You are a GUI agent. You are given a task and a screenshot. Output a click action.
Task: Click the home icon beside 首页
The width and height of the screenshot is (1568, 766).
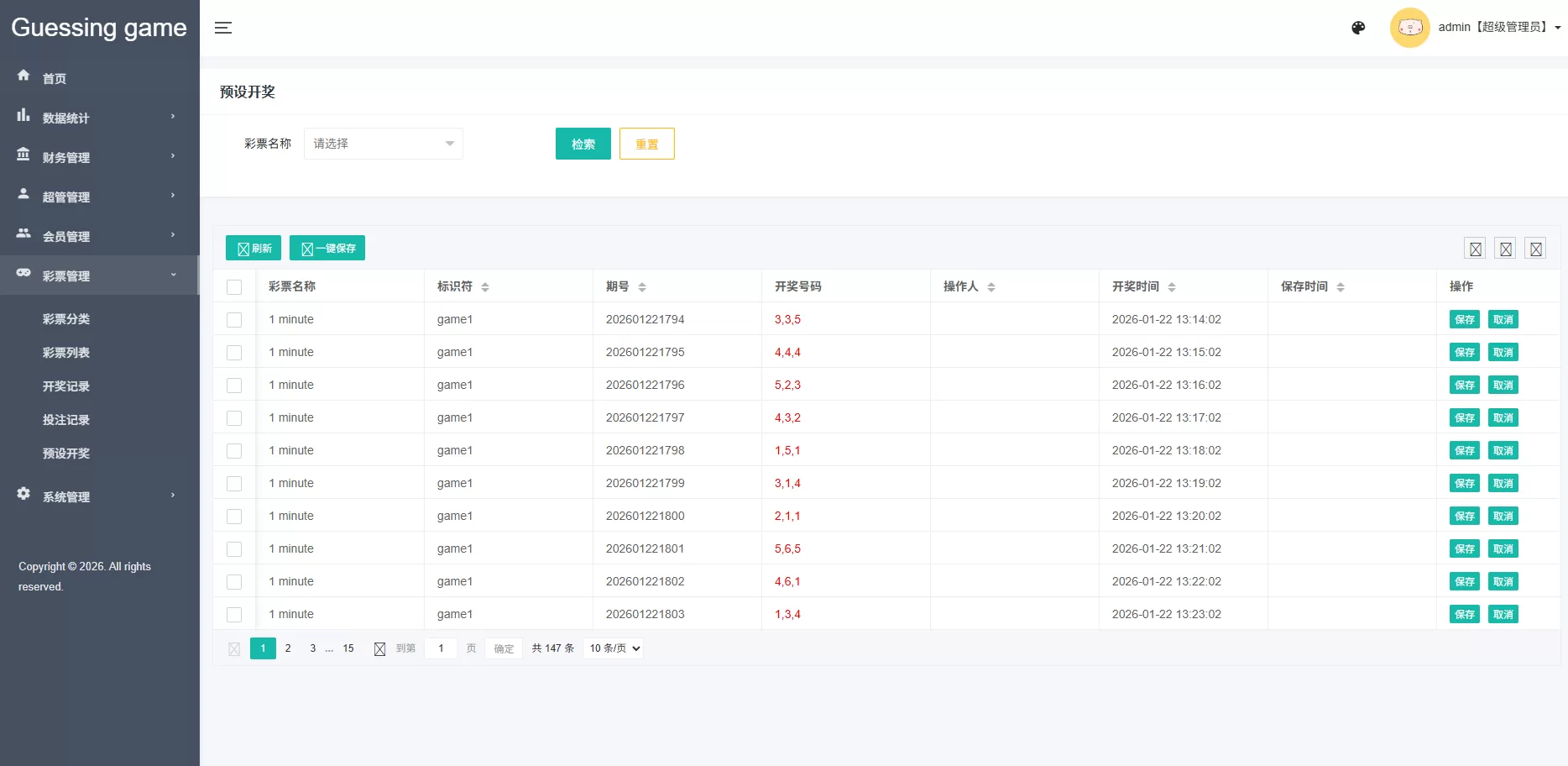click(24, 75)
